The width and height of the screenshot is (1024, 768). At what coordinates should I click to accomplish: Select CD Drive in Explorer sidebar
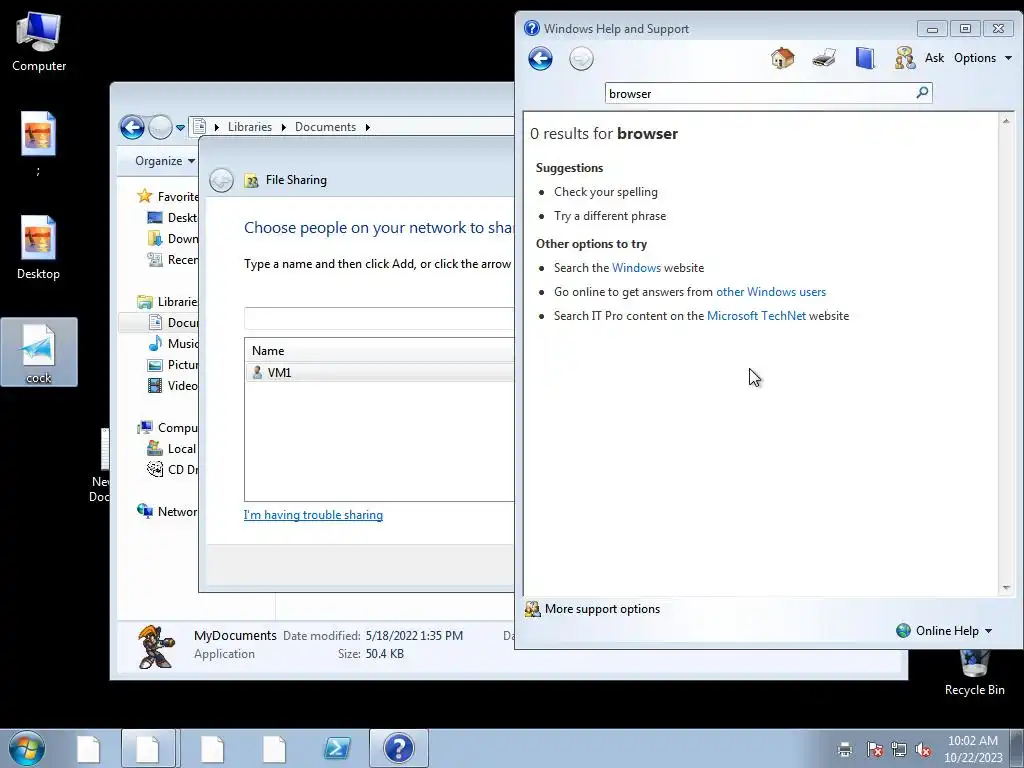[172, 470]
